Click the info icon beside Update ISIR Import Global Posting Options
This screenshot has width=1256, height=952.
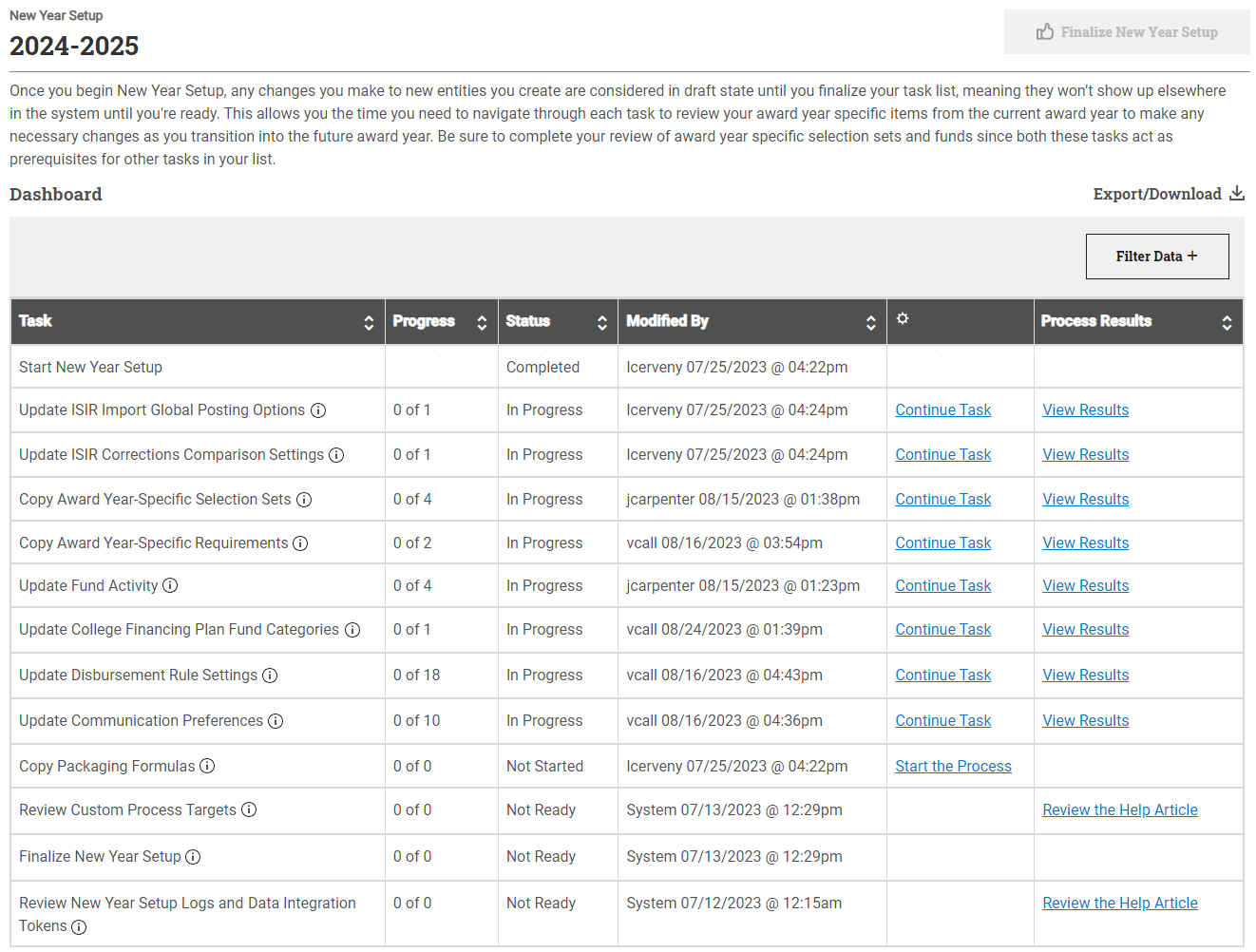tap(318, 410)
